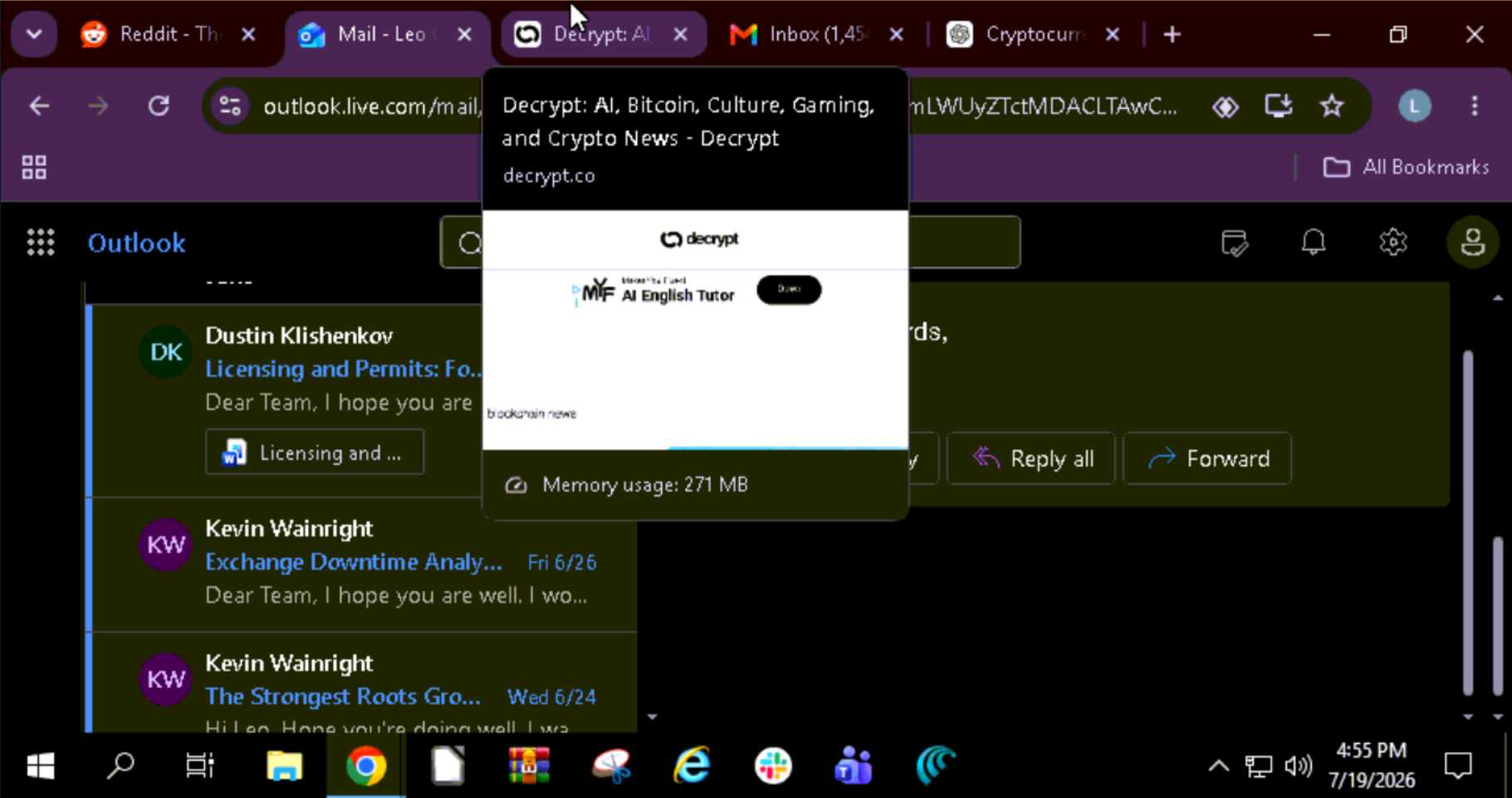Screen dimensions: 1512x798
Task: Open the Outlook app launcher grid
Action: pyautogui.click(x=41, y=242)
